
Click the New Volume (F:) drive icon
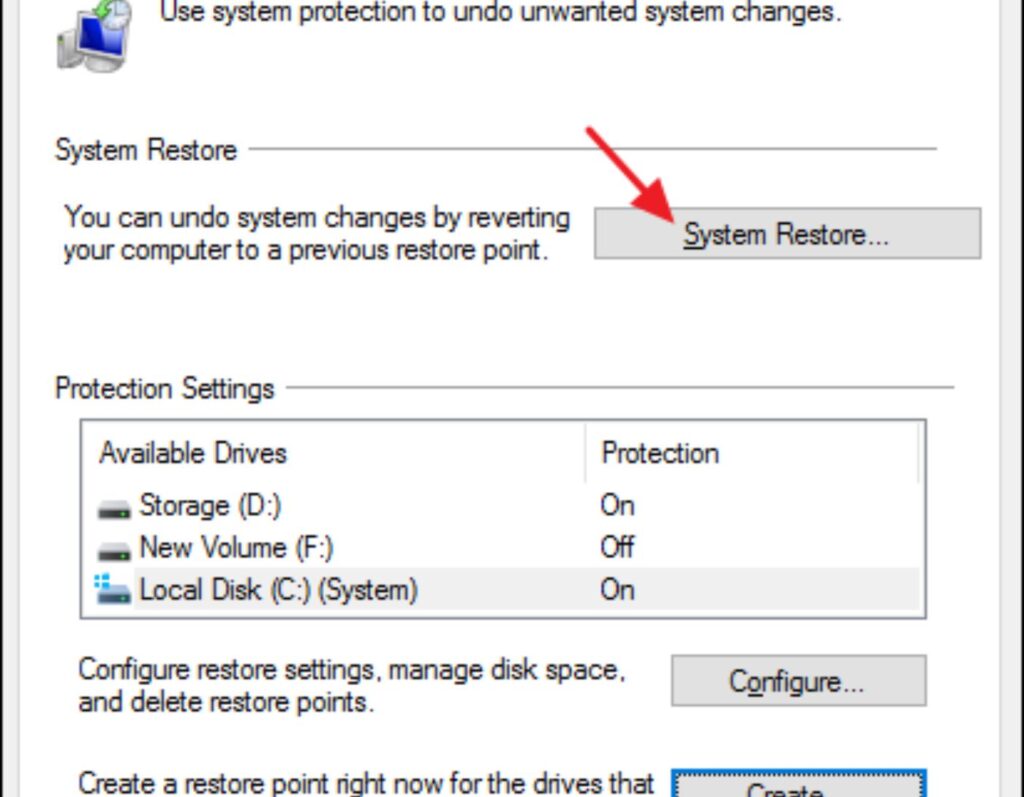pyautogui.click(x=114, y=551)
